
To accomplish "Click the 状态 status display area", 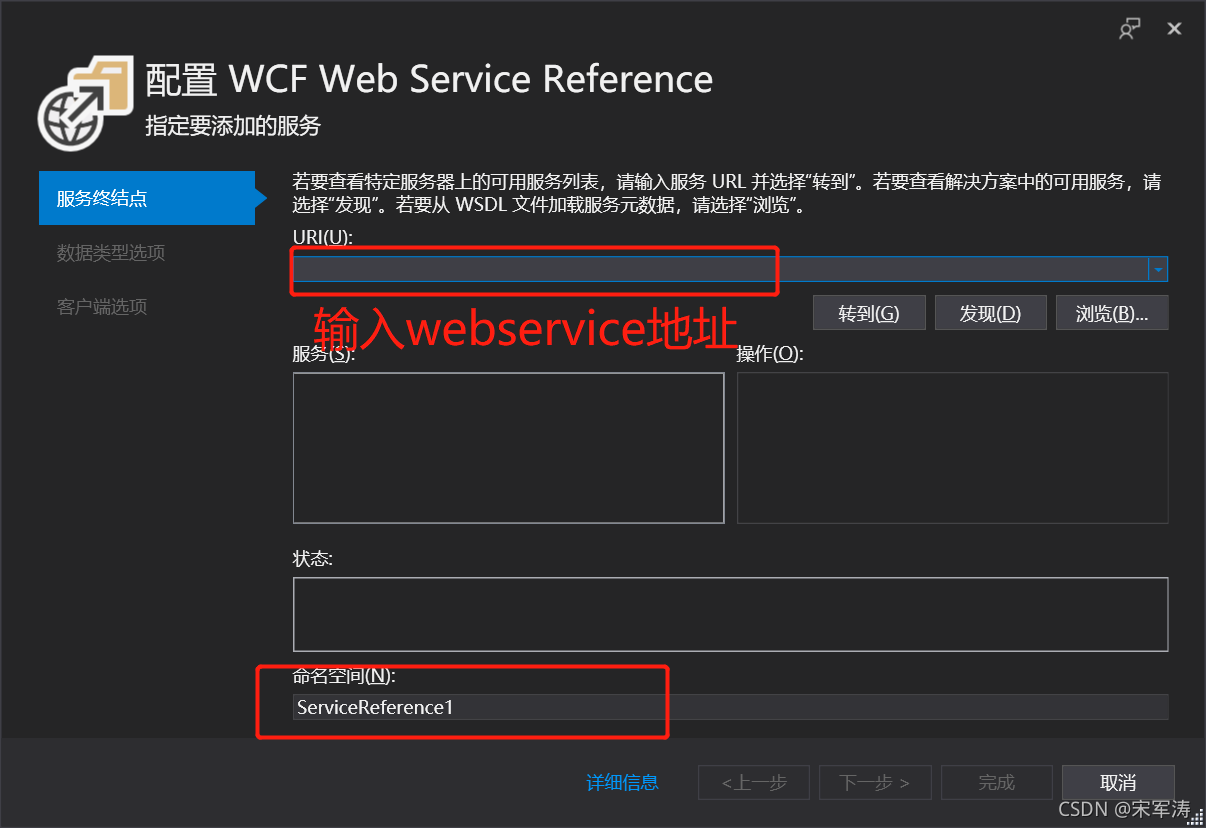I will click(730, 615).
